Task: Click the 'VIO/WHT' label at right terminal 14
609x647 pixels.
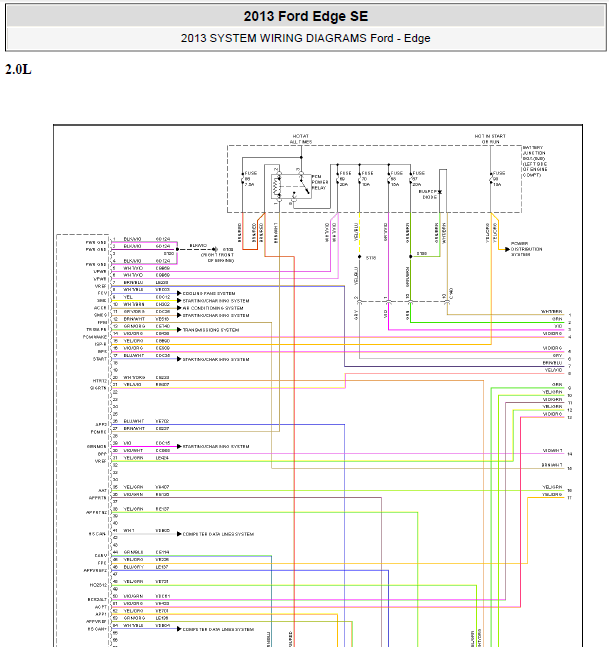Action: click(552, 451)
